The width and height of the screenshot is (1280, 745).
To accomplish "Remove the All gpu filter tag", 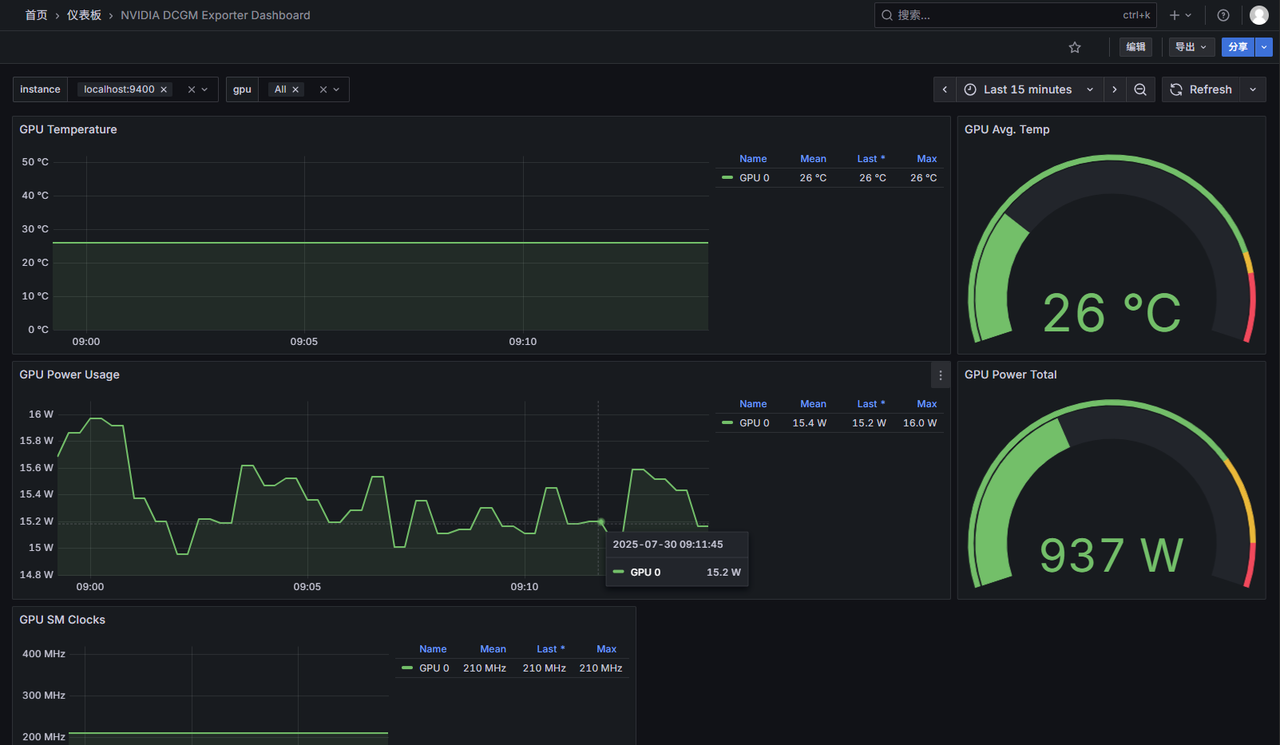I will (x=296, y=90).
